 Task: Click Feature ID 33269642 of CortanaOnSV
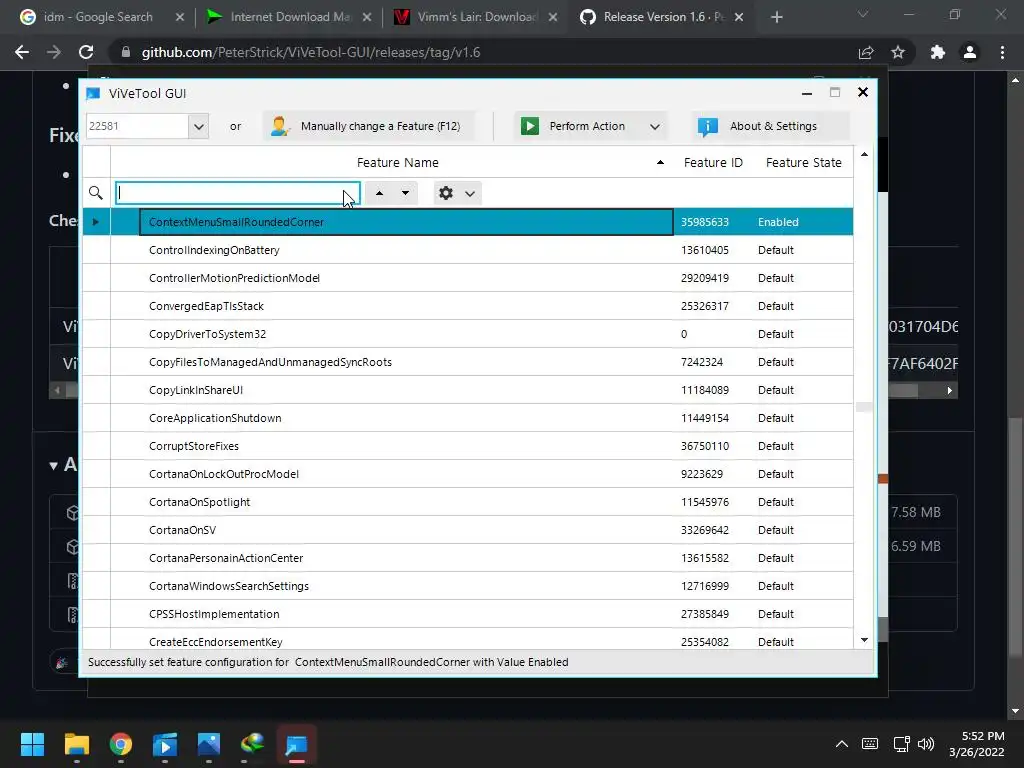click(x=705, y=530)
